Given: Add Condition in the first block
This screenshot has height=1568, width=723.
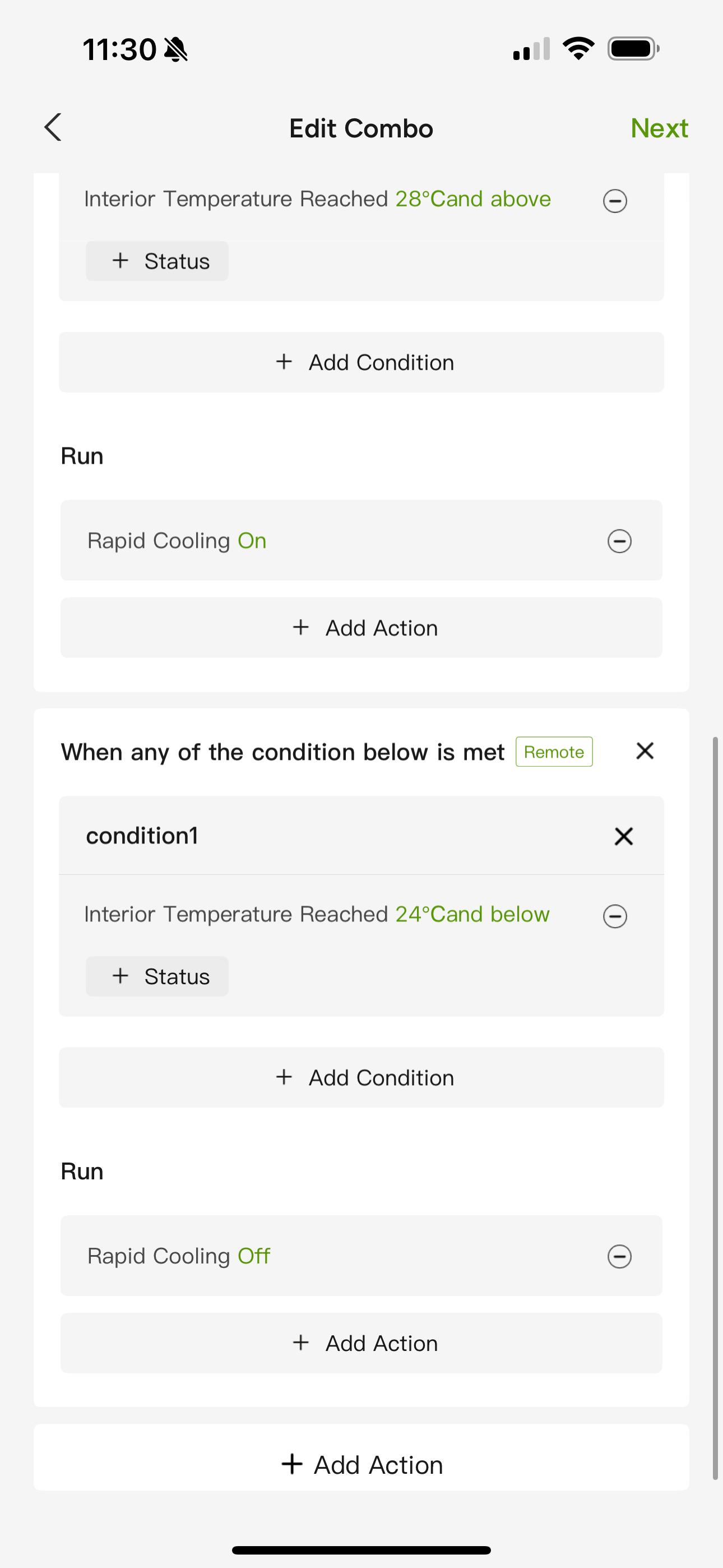Looking at the screenshot, I should pos(361,362).
